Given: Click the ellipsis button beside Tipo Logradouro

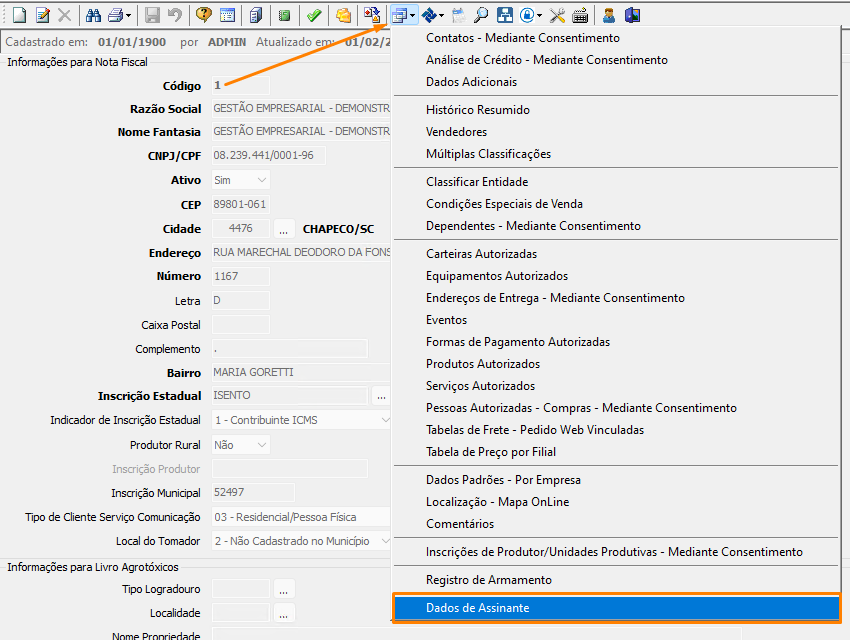Looking at the screenshot, I should tap(283, 589).
